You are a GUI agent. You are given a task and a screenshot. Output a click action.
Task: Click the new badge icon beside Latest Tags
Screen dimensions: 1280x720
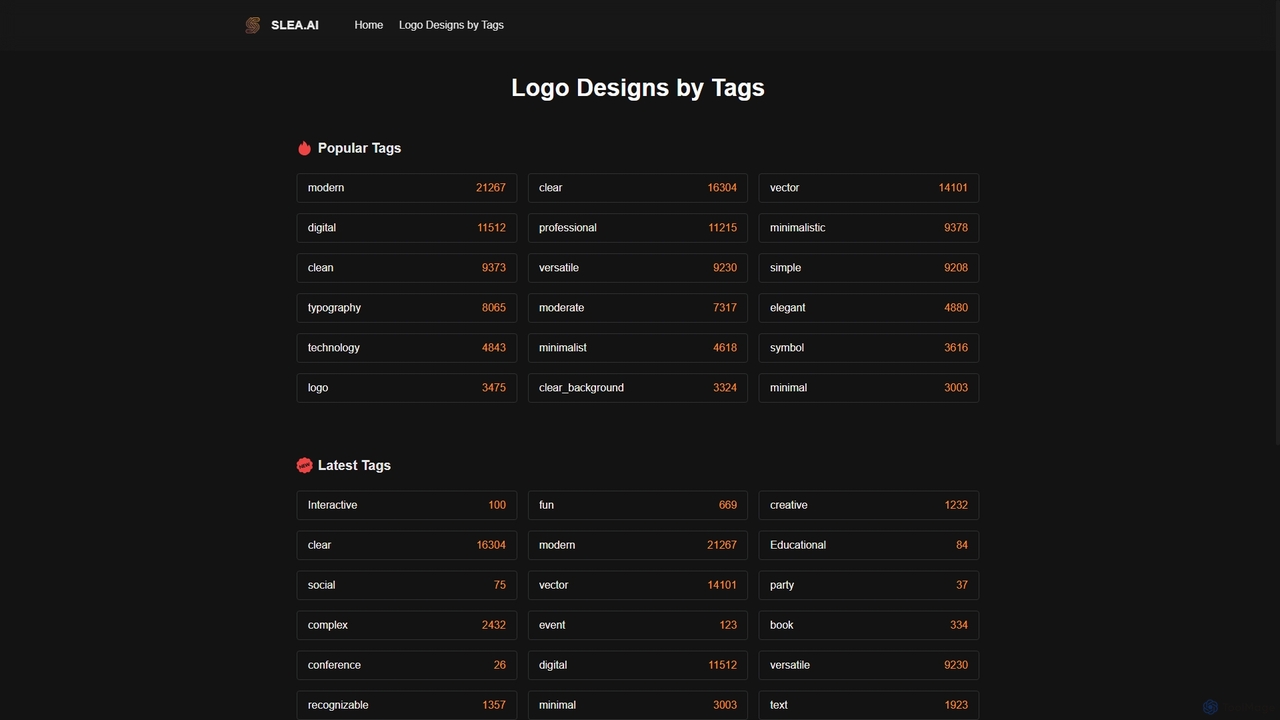pos(305,465)
